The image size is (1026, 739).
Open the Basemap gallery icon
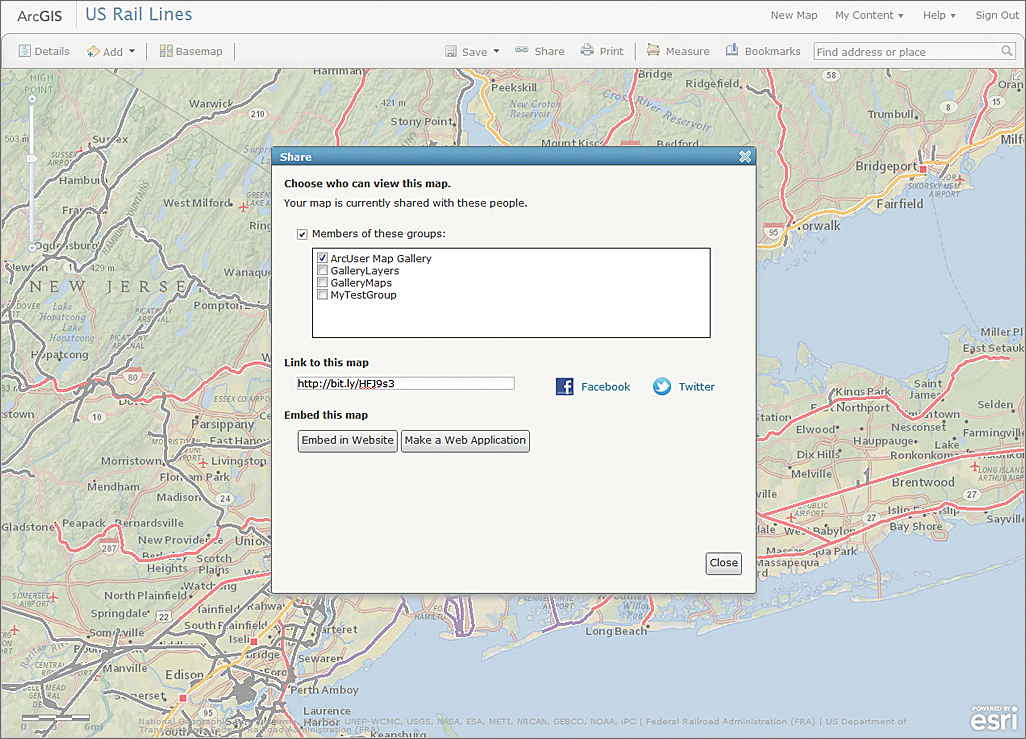pyautogui.click(x=166, y=50)
